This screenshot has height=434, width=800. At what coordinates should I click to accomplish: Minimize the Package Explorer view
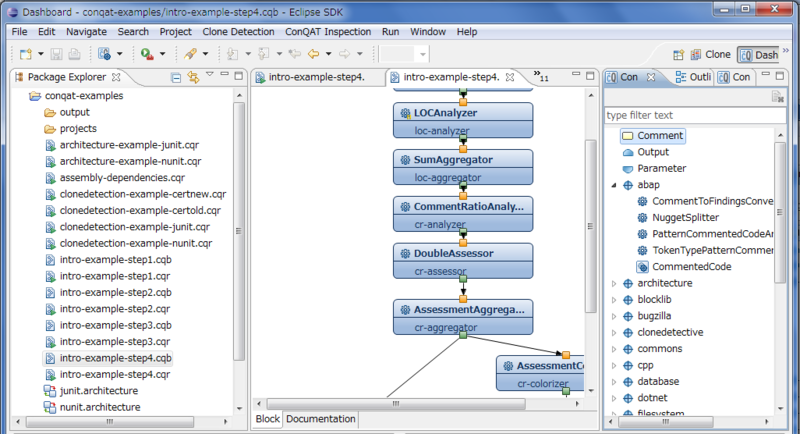pos(224,75)
